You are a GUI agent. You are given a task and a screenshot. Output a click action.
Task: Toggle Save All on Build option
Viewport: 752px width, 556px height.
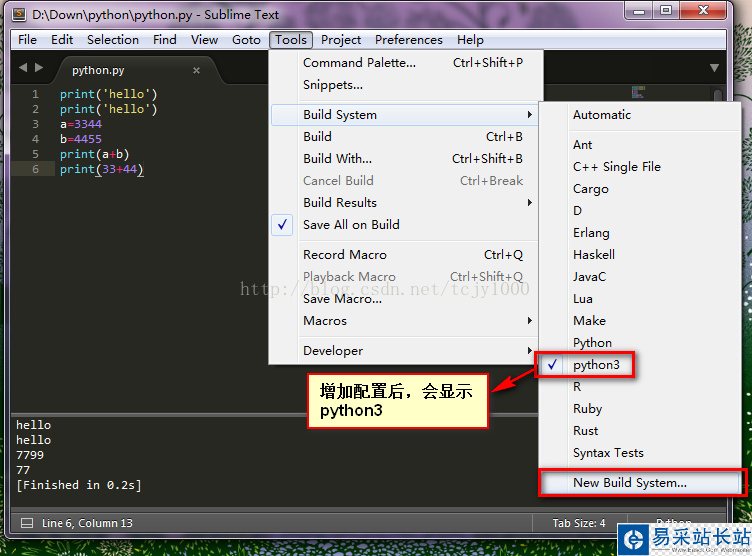coord(404,225)
